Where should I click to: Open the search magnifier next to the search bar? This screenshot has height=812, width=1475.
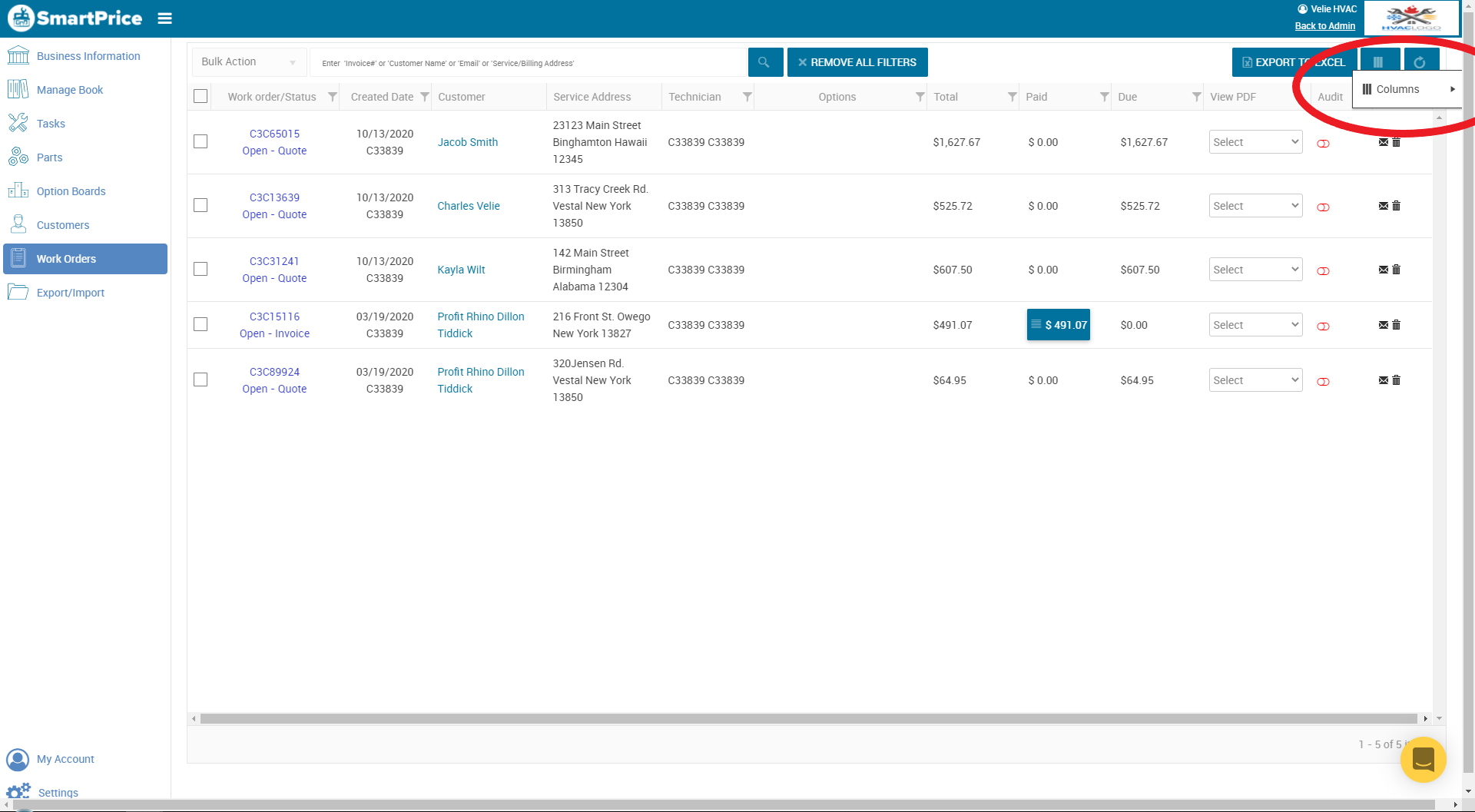[764, 61]
